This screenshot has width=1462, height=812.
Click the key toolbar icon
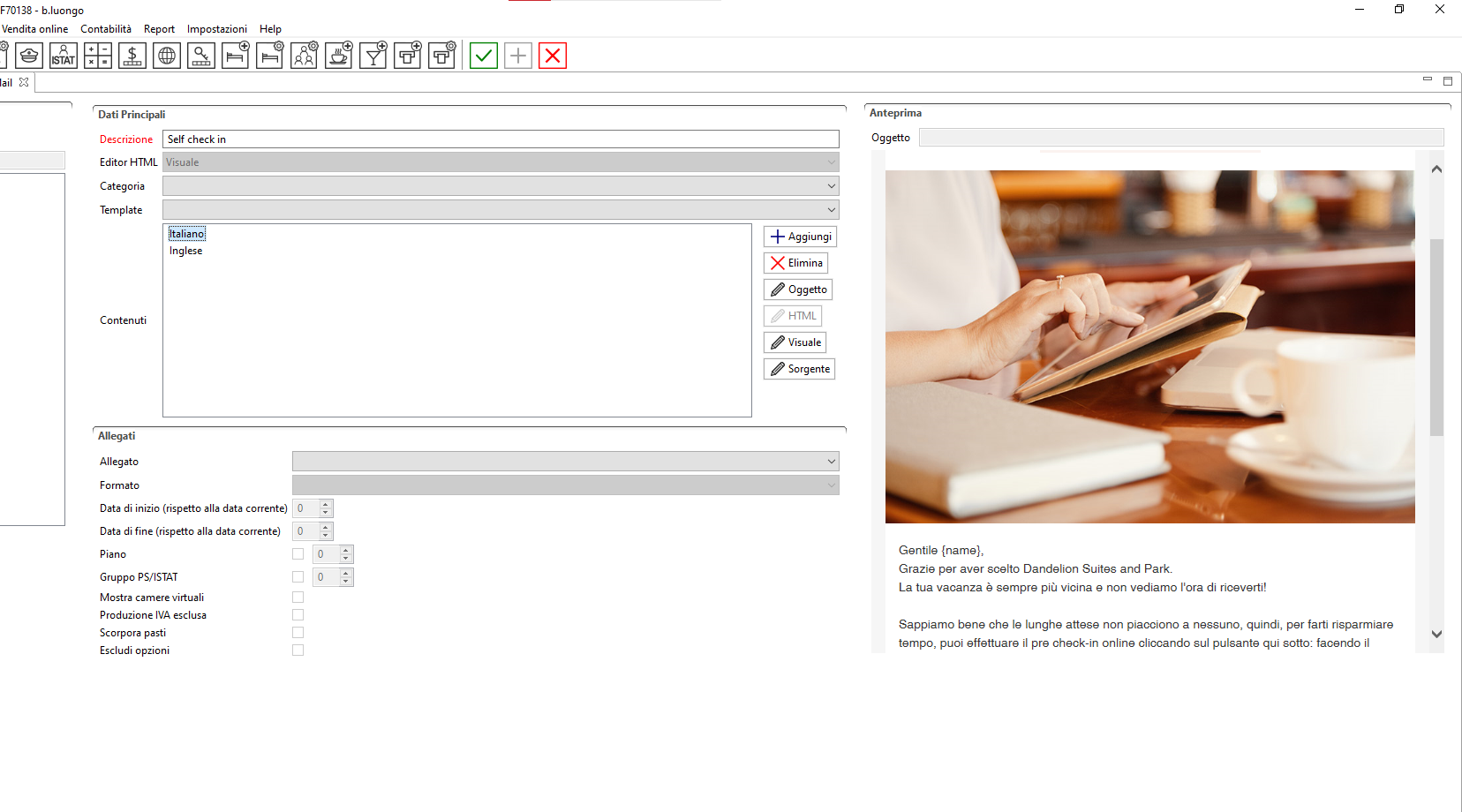(201, 56)
